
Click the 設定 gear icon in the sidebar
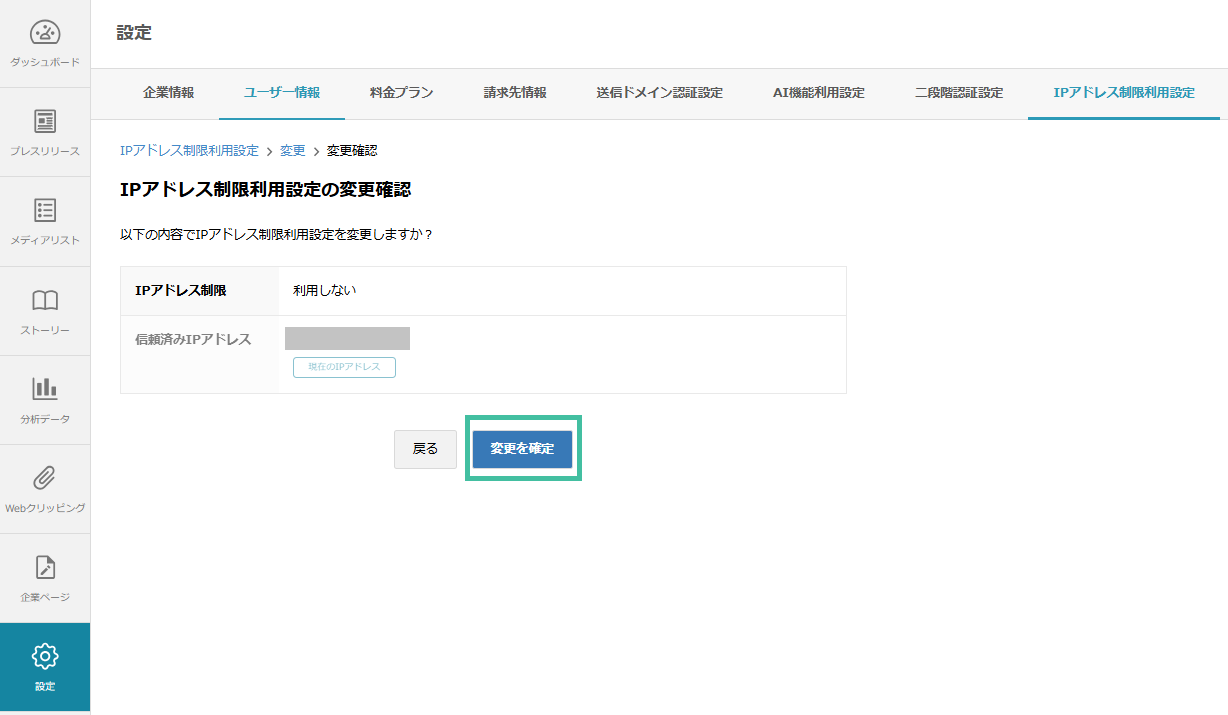coord(44,657)
